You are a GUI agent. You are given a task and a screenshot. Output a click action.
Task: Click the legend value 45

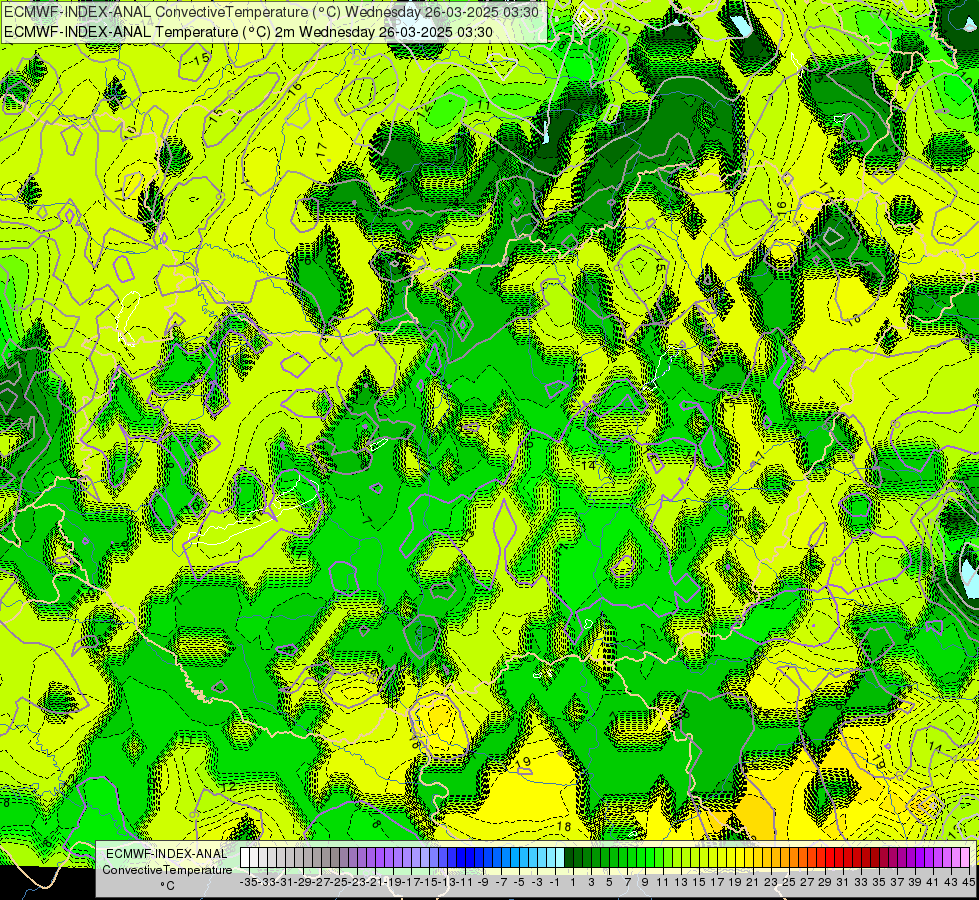tap(968, 882)
